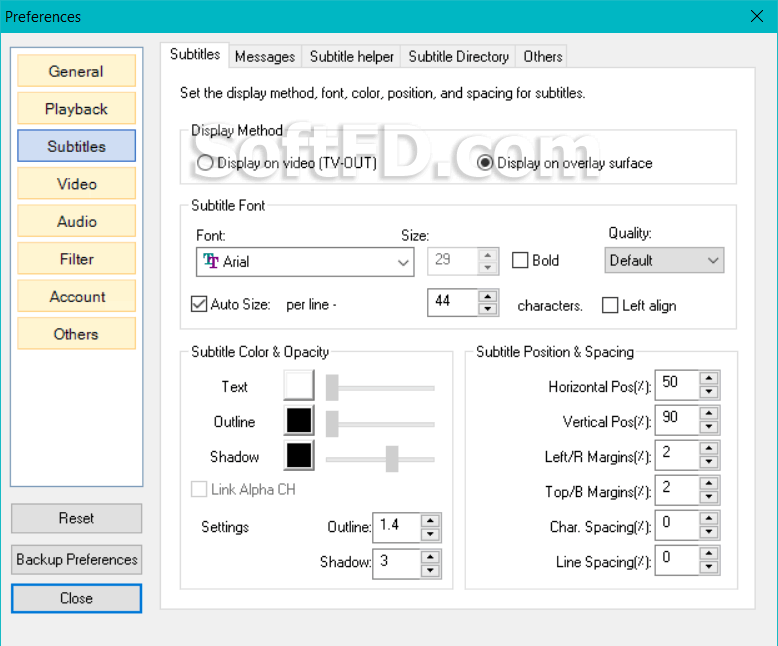
Task: Switch to the Subtitle Directory tab
Action: pos(458,57)
